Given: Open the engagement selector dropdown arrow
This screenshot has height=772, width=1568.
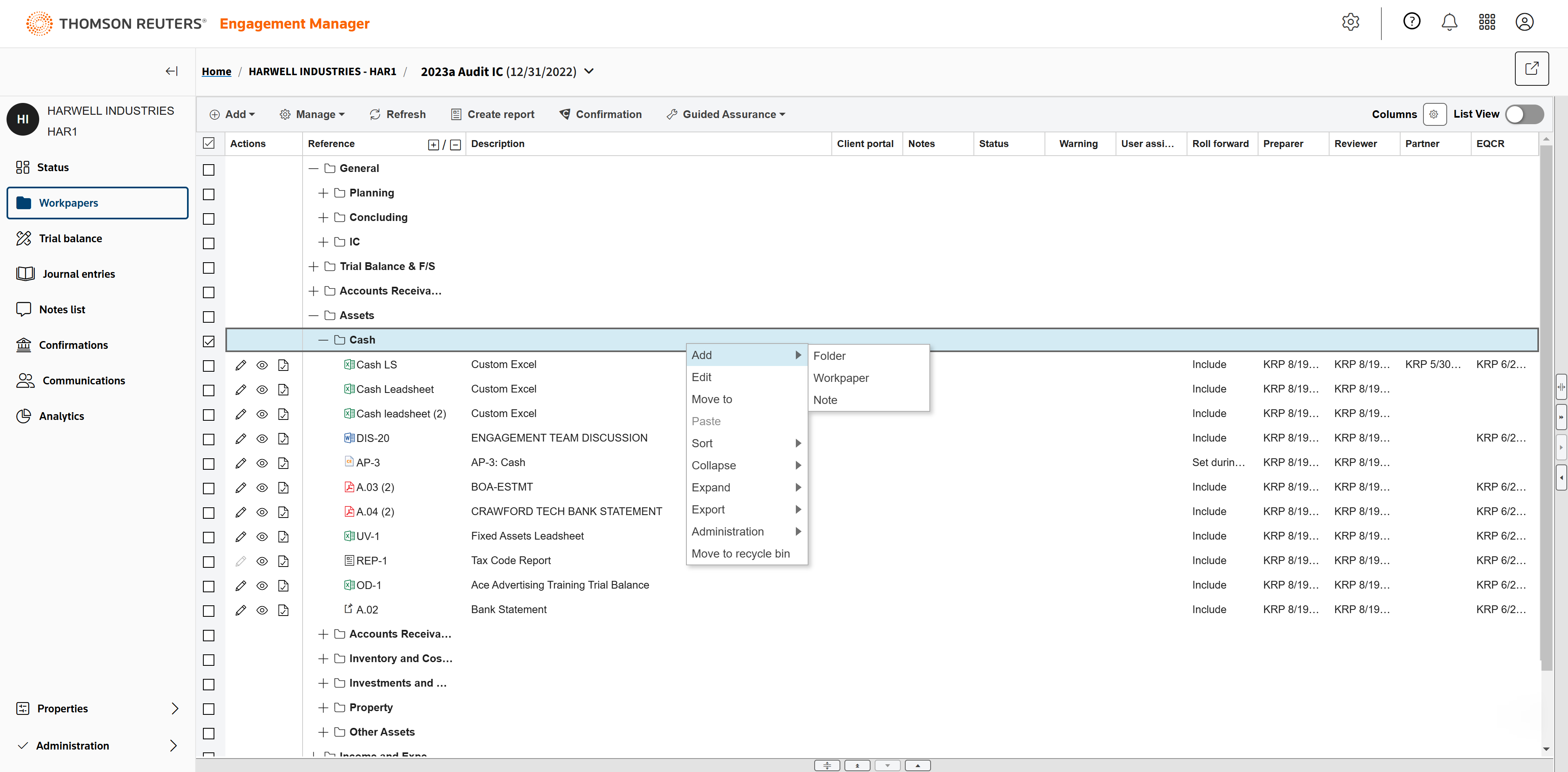Looking at the screenshot, I should click(x=588, y=71).
